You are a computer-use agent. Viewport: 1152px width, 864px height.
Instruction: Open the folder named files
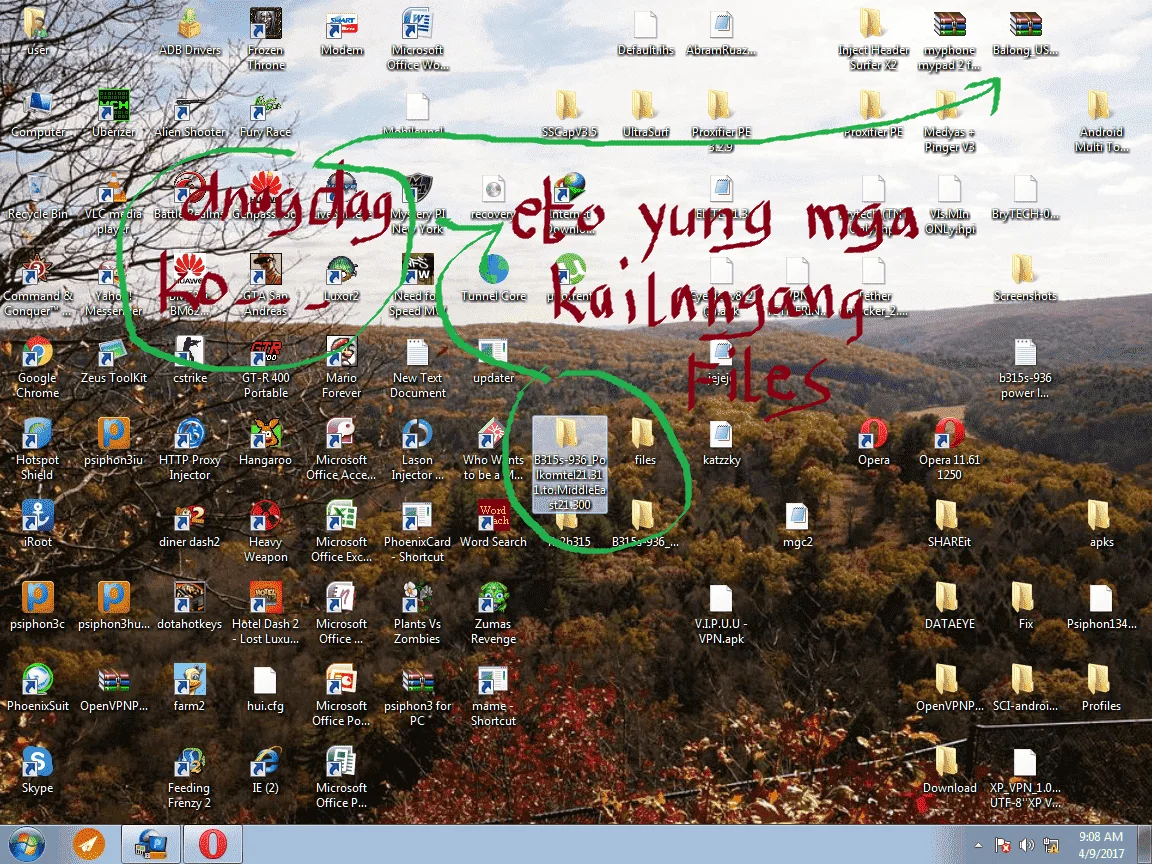[644, 443]
